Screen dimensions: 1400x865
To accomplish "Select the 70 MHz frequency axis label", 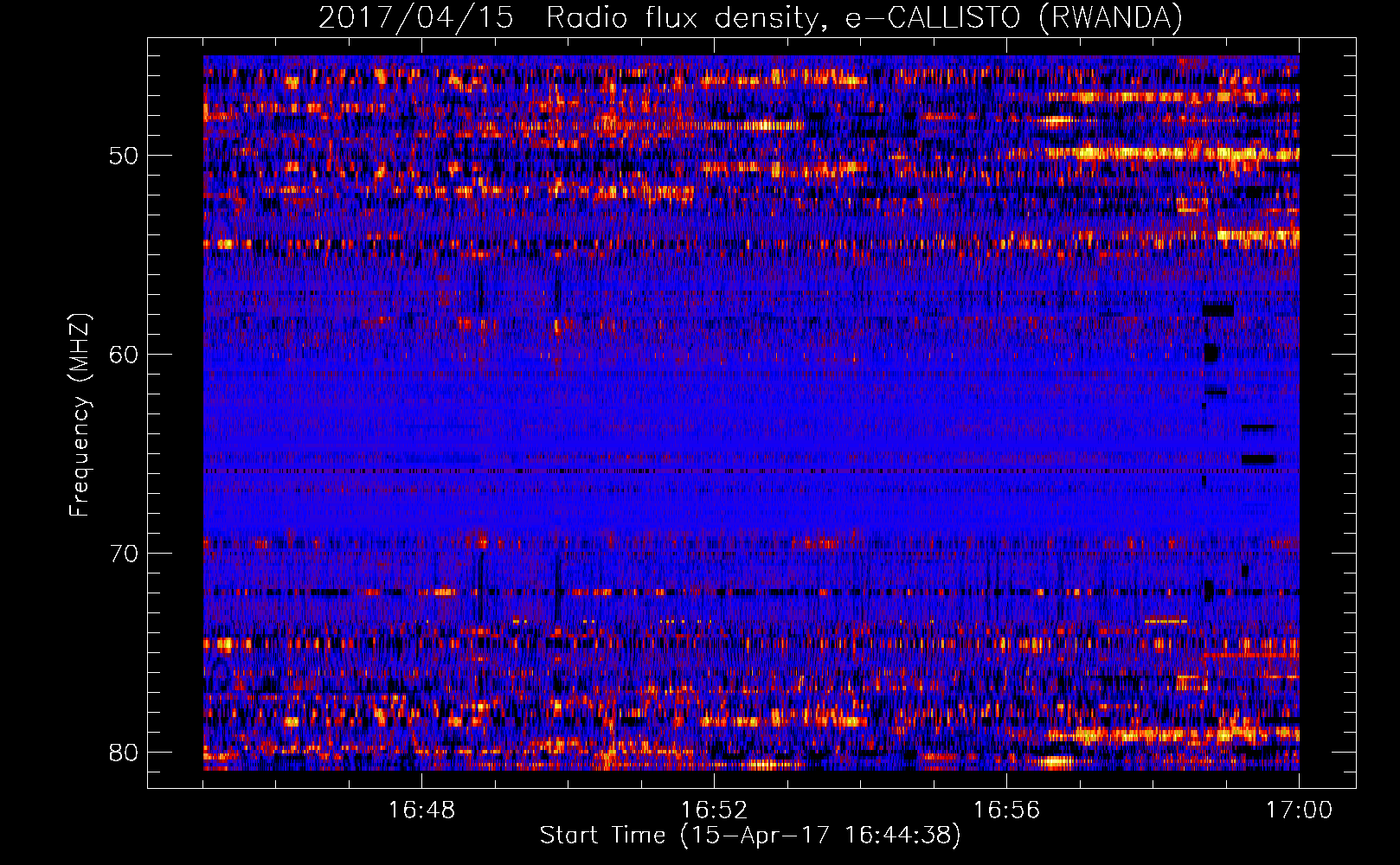I will coord(124,554).
